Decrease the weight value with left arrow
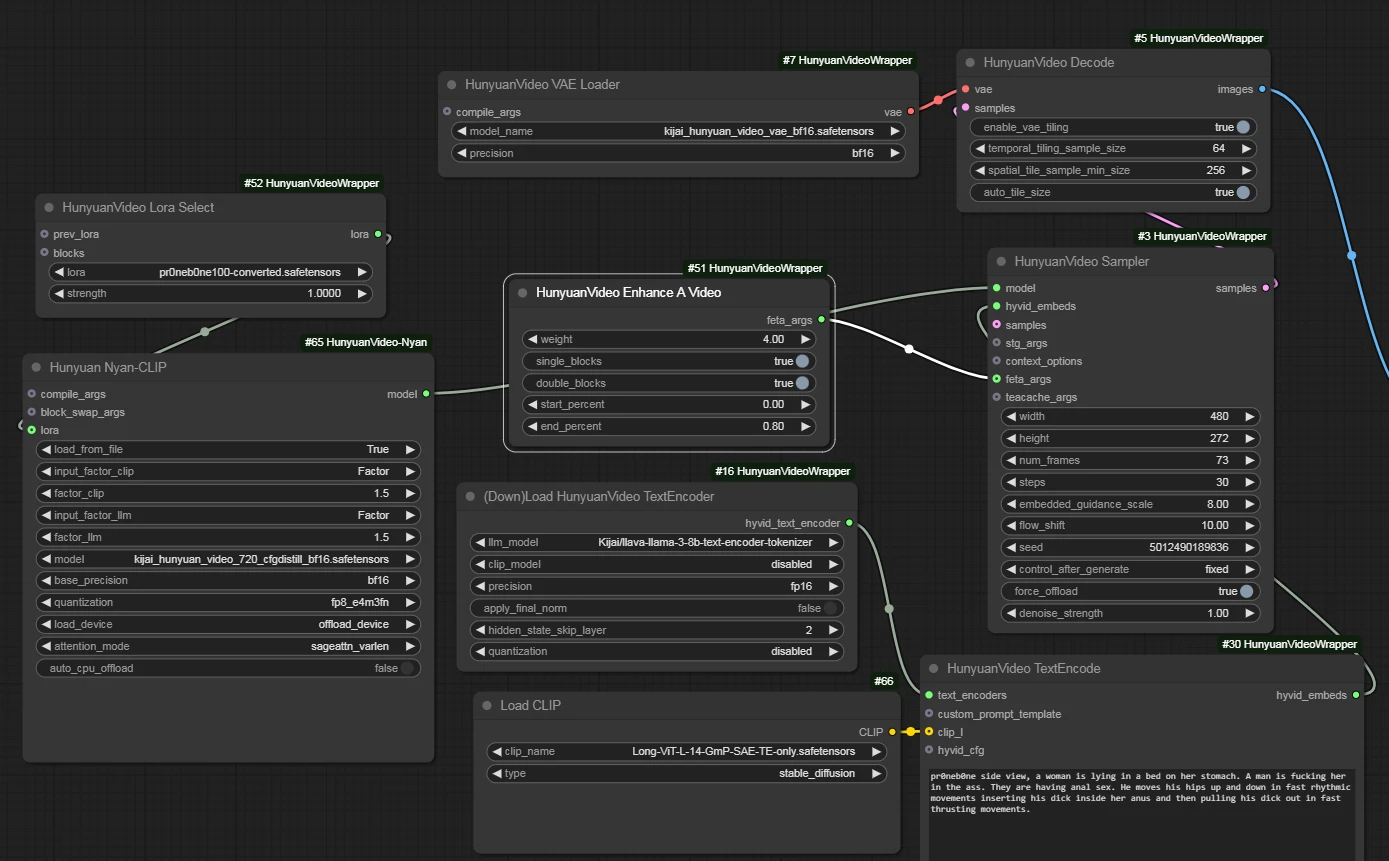The height and width of the screenshot is (861, 1389). point(533,339)
